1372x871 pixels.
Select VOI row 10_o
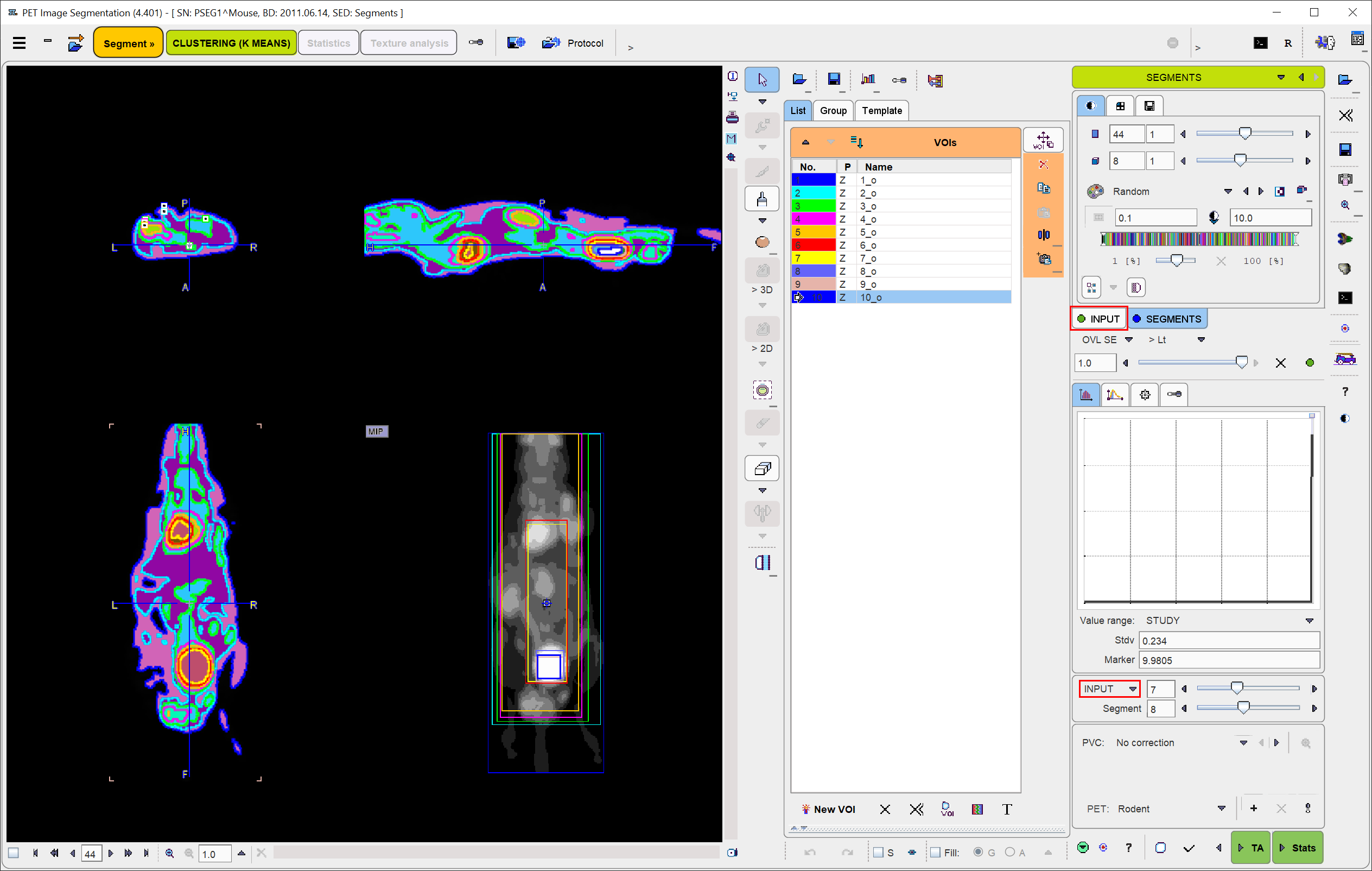point(901,297)
